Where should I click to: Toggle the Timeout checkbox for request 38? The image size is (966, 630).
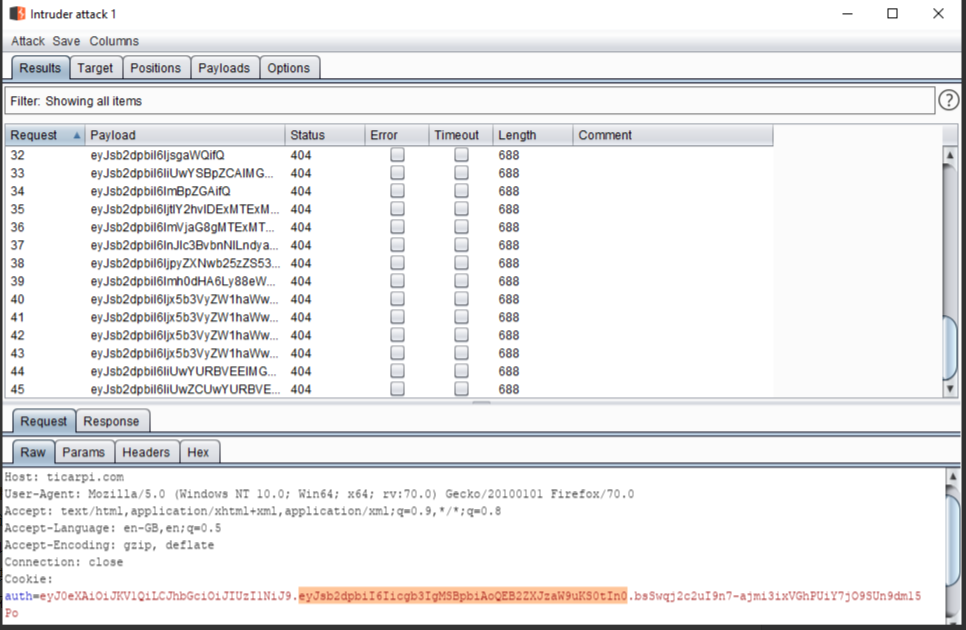(x=460, y=263)
